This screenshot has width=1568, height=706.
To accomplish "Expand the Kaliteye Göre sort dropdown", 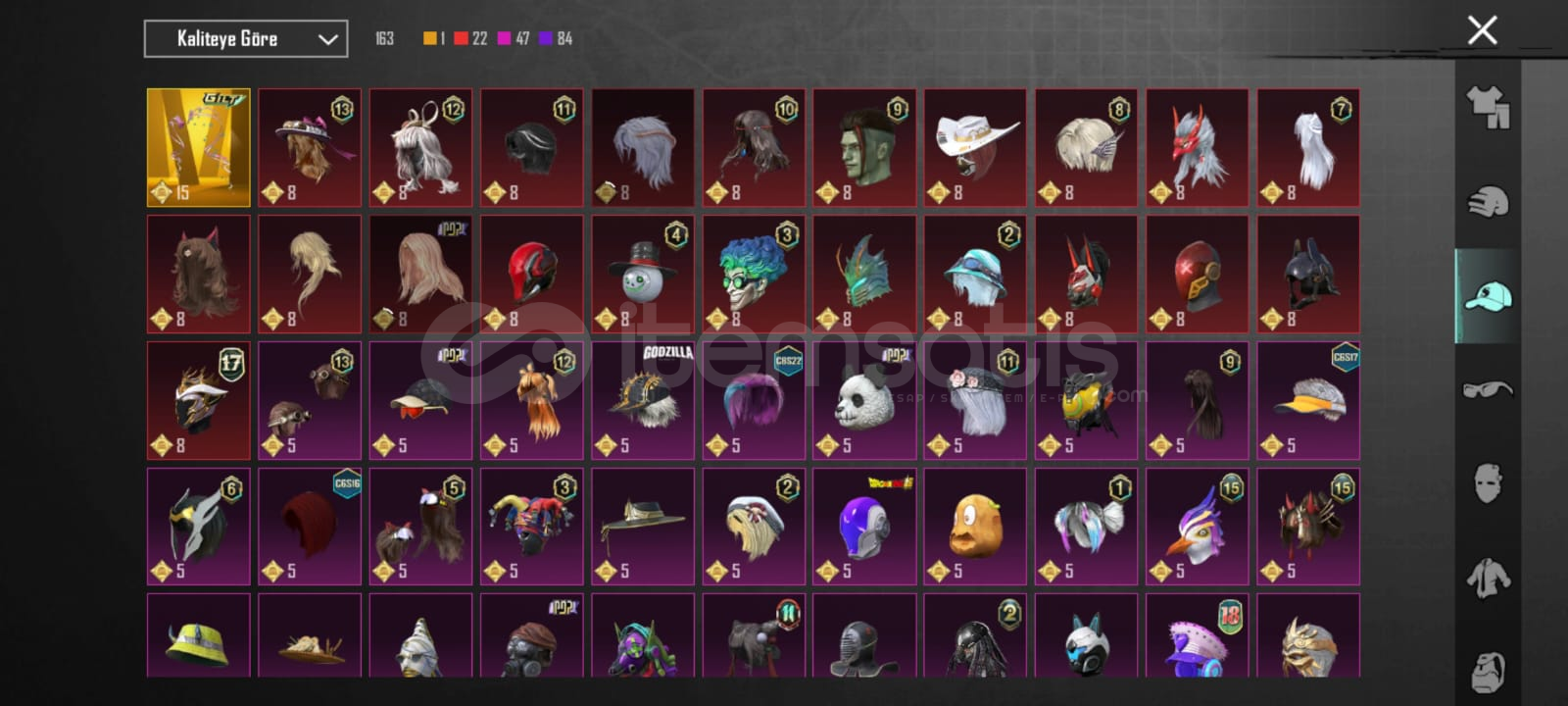I will (246, 39).
